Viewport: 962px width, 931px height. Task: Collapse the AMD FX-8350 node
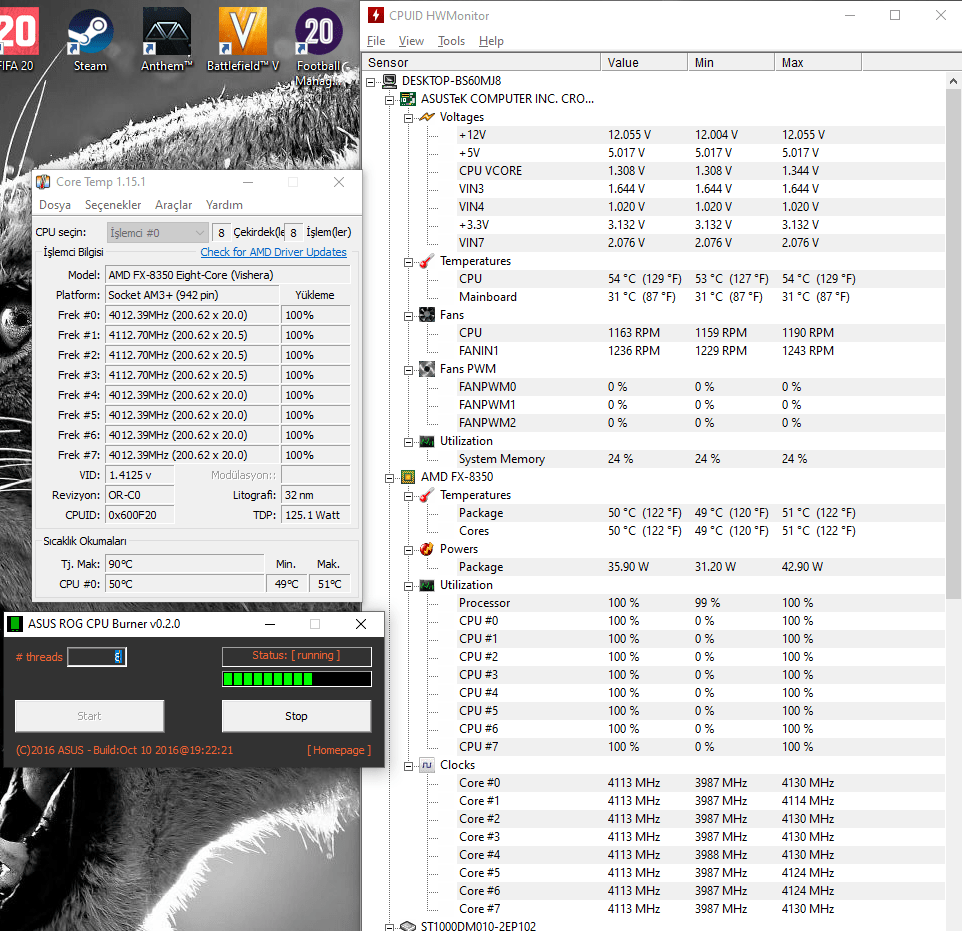pyautogui.click(x=389, y=478)
